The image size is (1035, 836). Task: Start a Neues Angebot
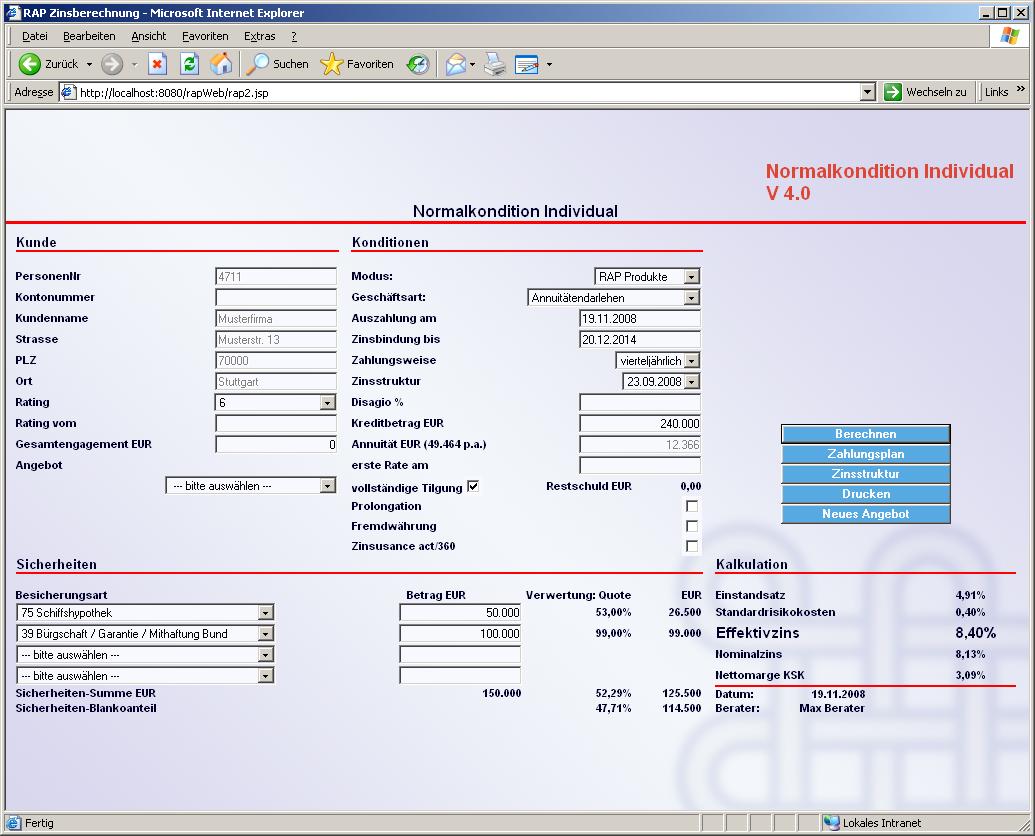(865, 513)
